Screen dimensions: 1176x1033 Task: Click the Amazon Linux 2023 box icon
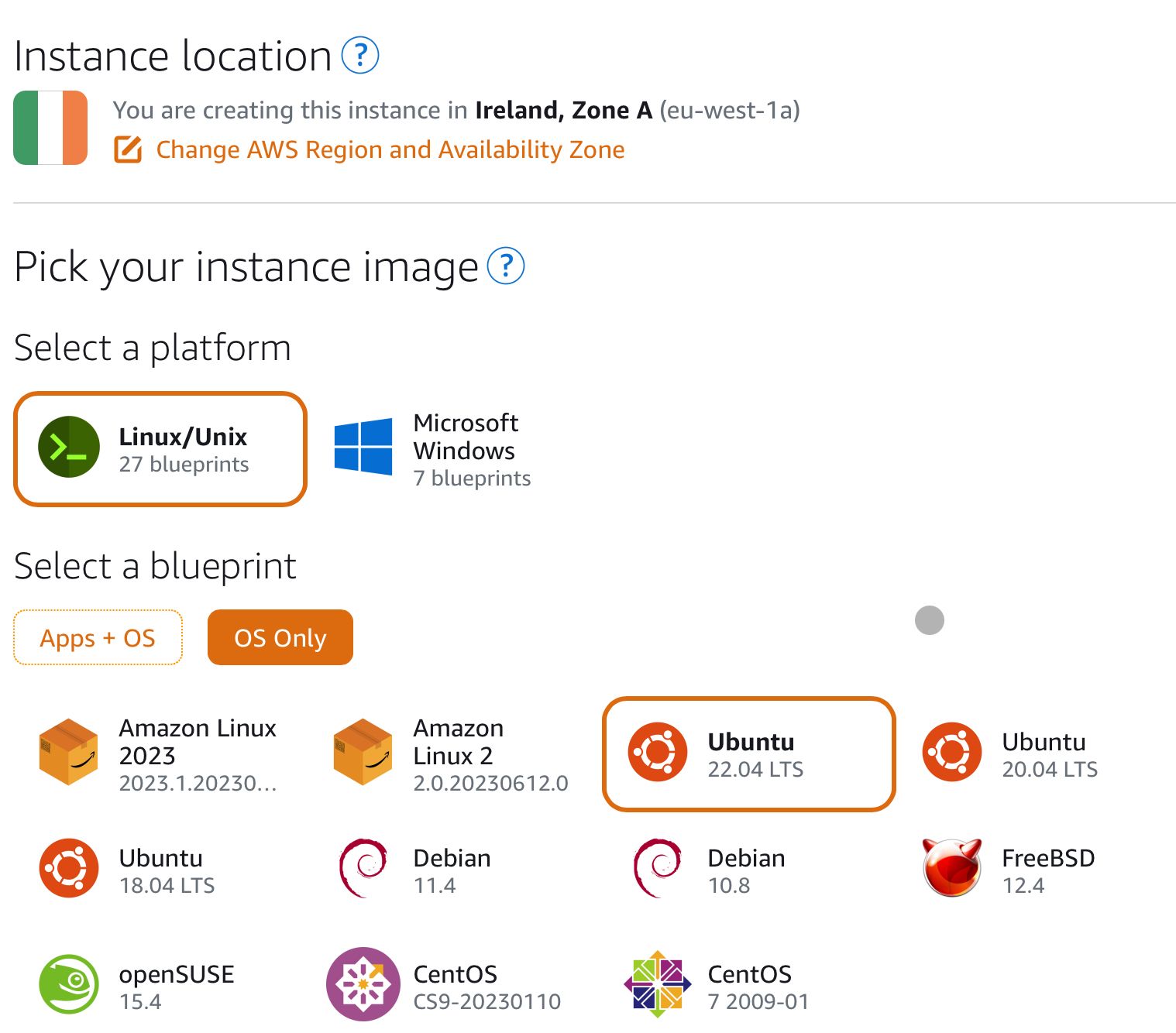69,752
